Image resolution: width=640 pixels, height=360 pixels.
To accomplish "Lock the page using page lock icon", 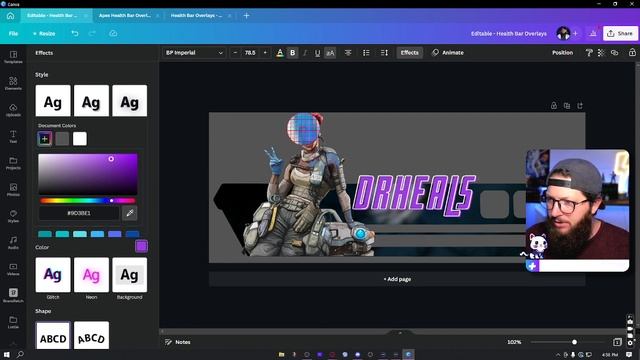I will [x=553, y=106].
